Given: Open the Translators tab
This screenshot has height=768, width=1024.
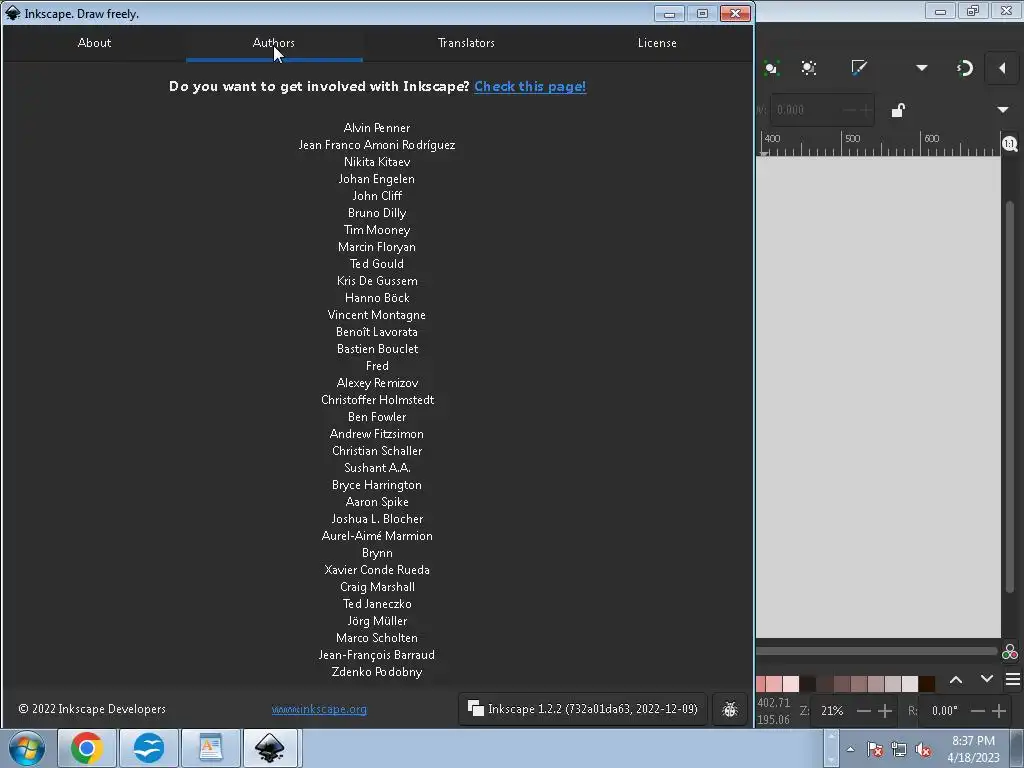Looking at the screenshot, I should (466, 43).
